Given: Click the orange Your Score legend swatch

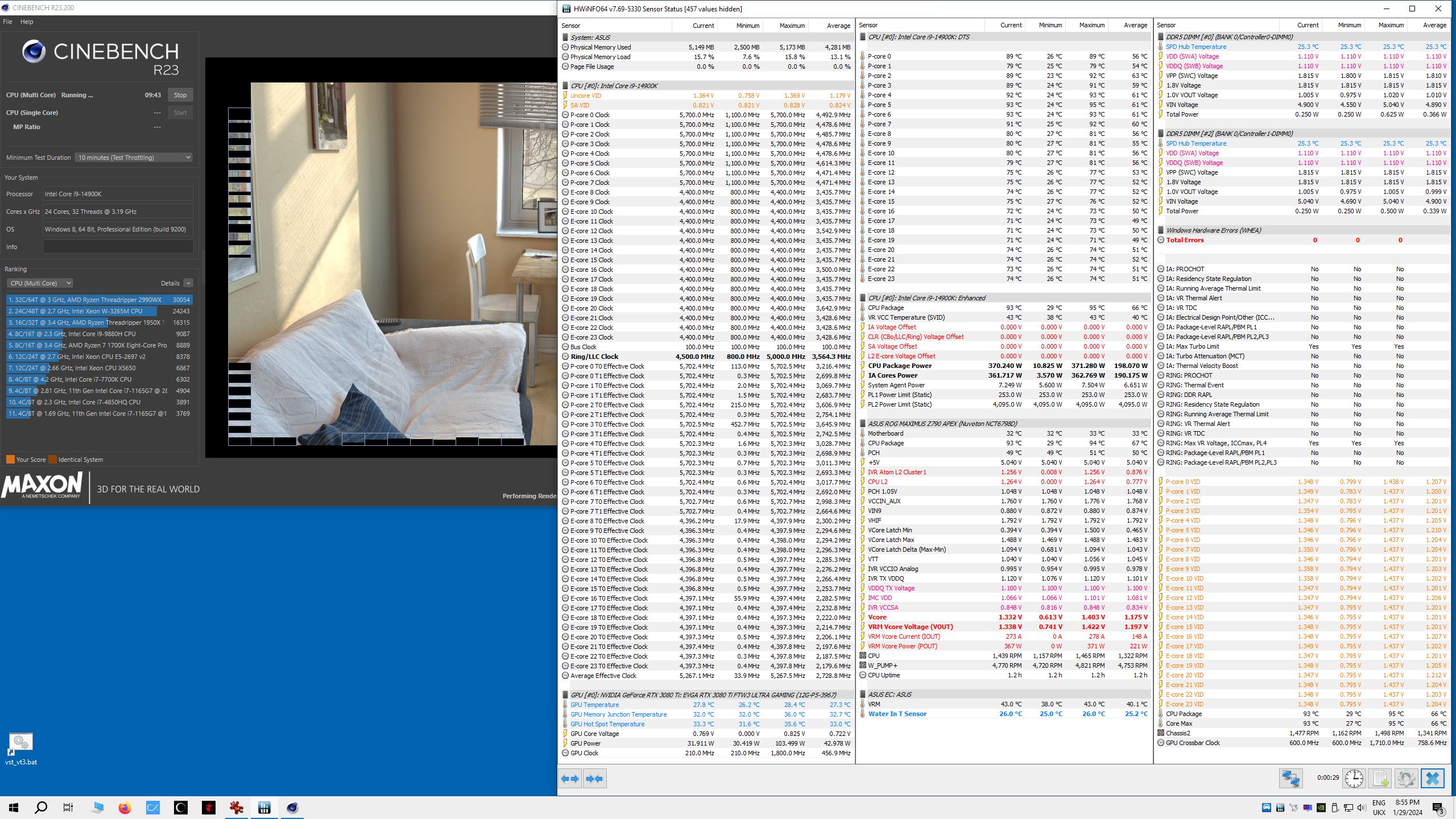Looking at the screenshot, I should (x=10, y=460).
